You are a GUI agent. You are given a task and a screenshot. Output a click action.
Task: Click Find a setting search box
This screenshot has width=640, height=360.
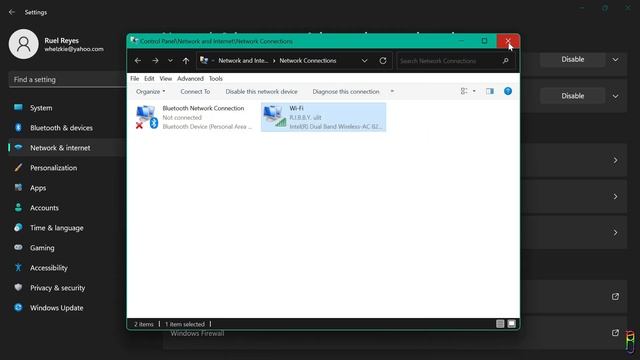point(67,80)
